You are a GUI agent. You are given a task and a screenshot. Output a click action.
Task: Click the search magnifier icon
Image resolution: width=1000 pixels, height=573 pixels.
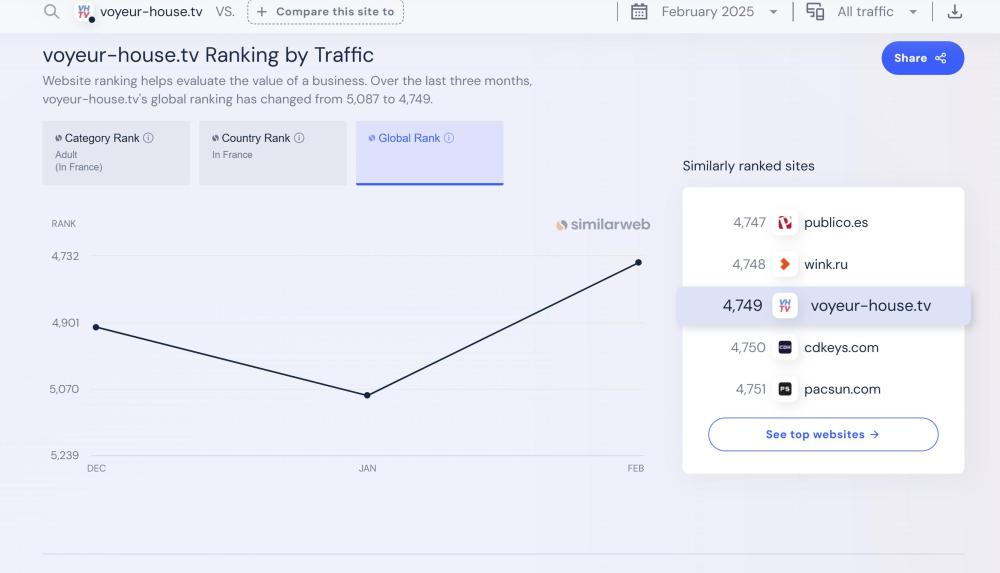tap(52, 12)
